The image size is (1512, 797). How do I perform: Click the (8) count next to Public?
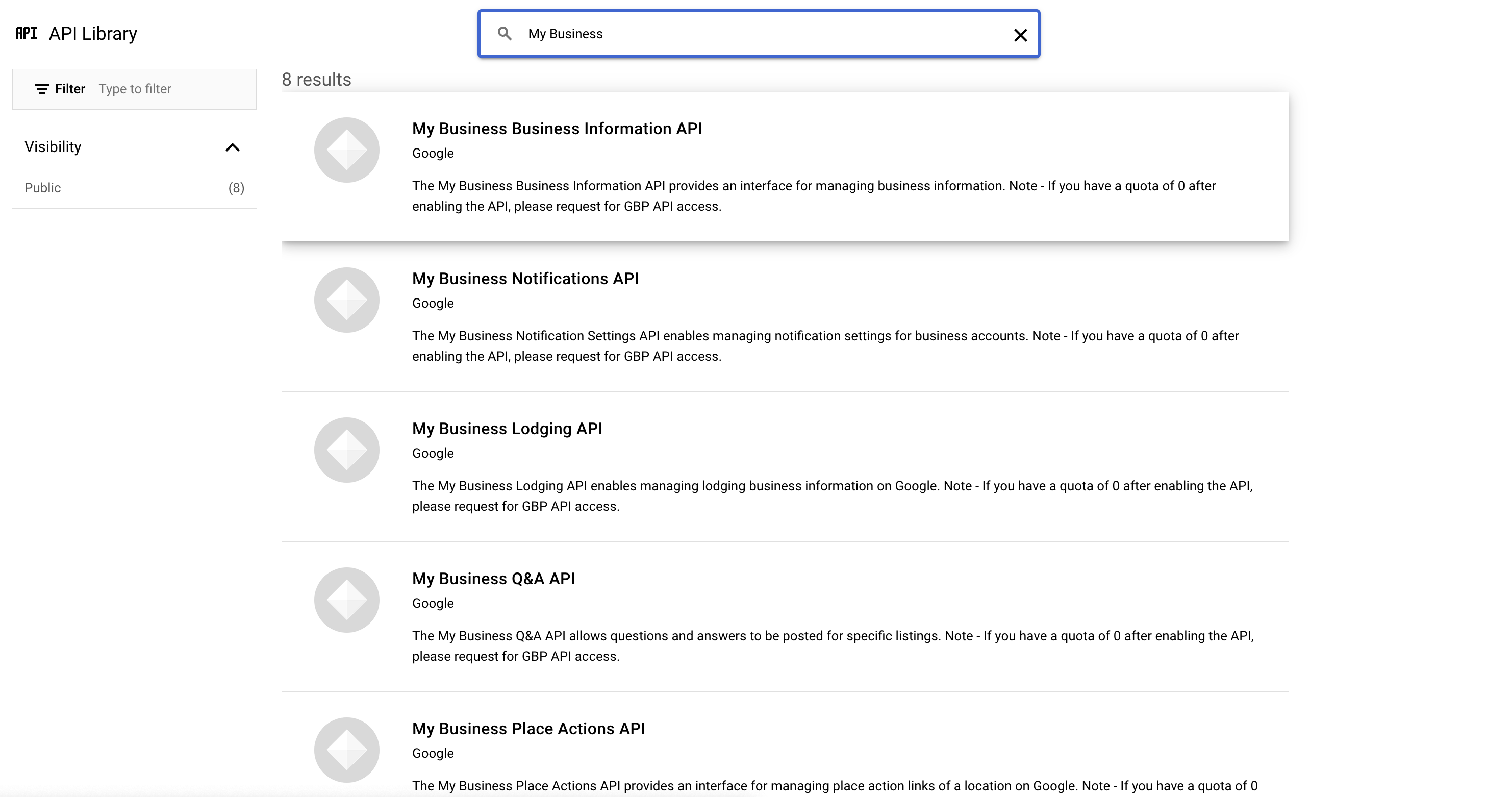point(236,188)
